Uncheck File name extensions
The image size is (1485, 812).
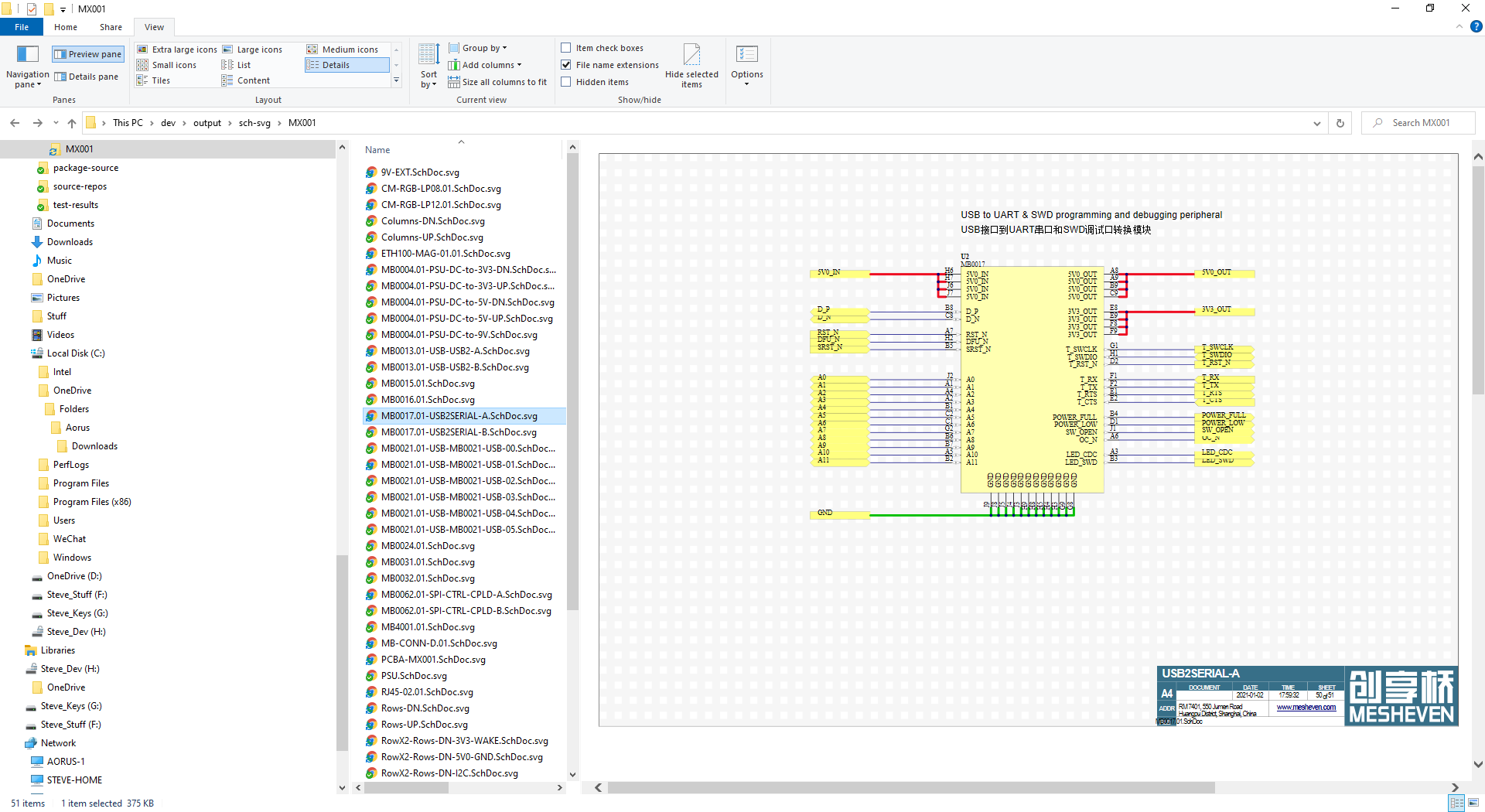(566, 65)
